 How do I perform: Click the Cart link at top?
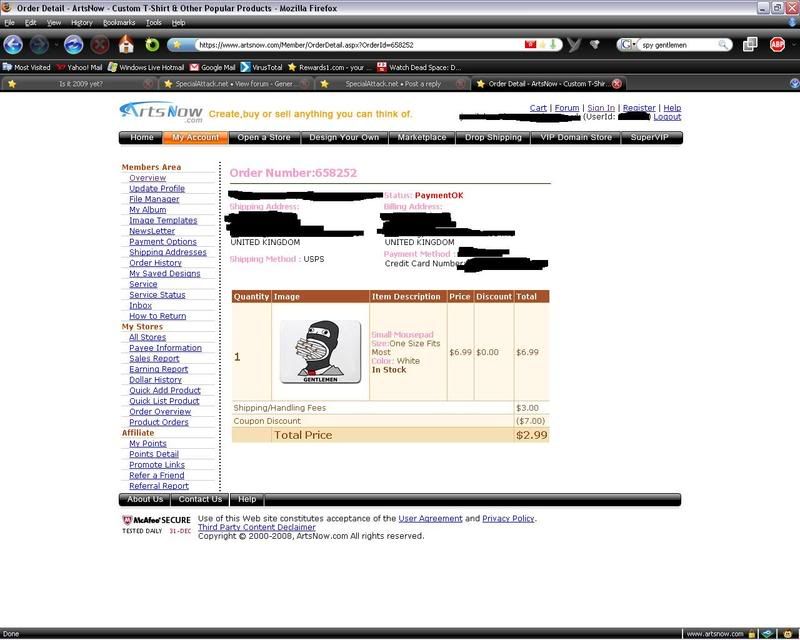[x=538, y=108]
